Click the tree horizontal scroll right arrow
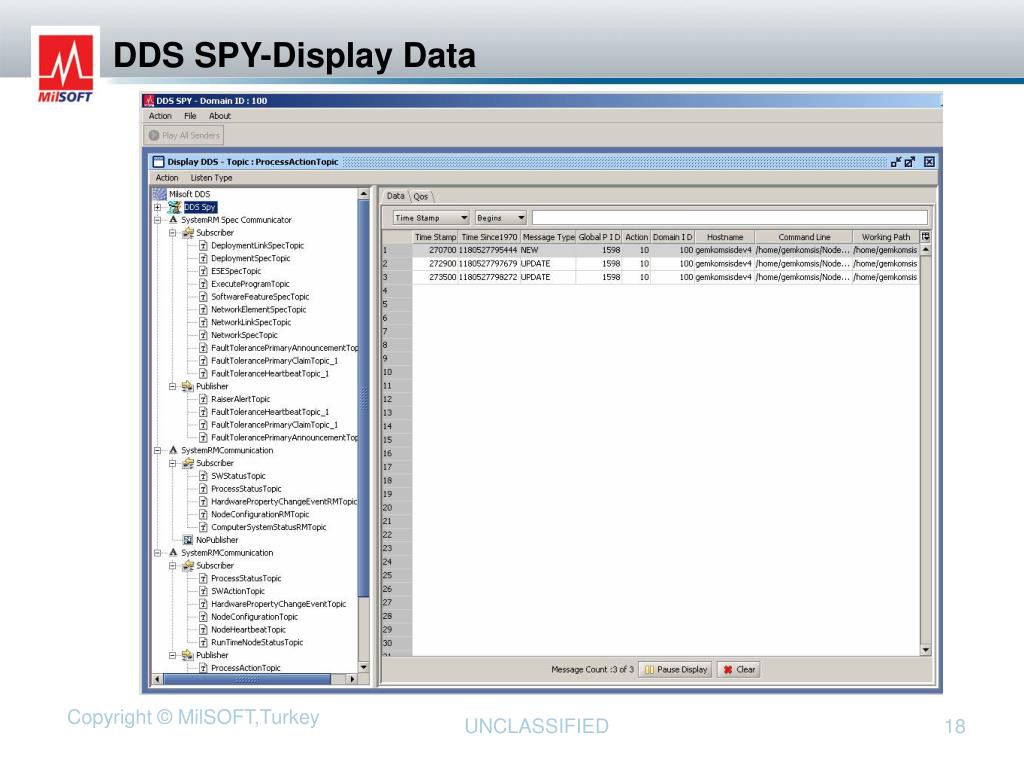Image resolution: width=1024 pixels, height=768 pixels. coord(353,680)
